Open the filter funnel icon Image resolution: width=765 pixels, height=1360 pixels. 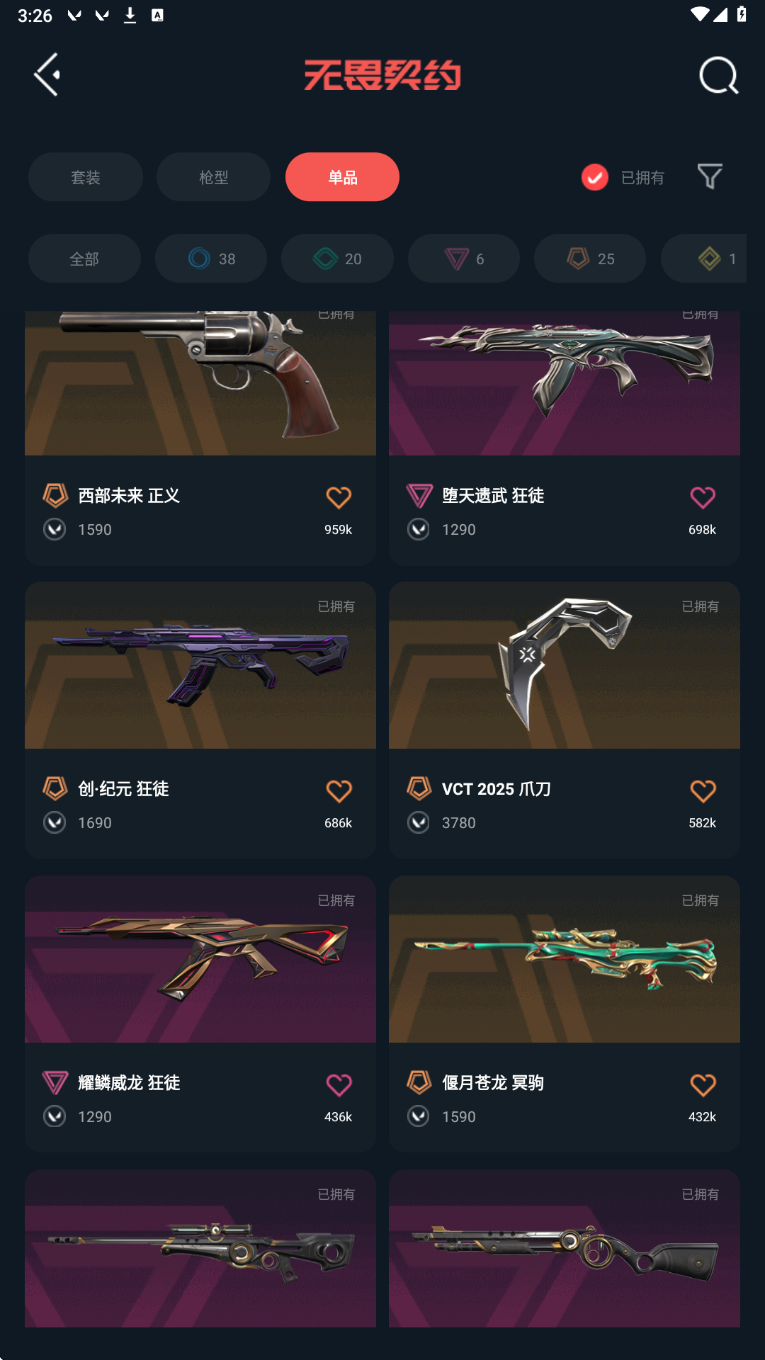point(710,177)
